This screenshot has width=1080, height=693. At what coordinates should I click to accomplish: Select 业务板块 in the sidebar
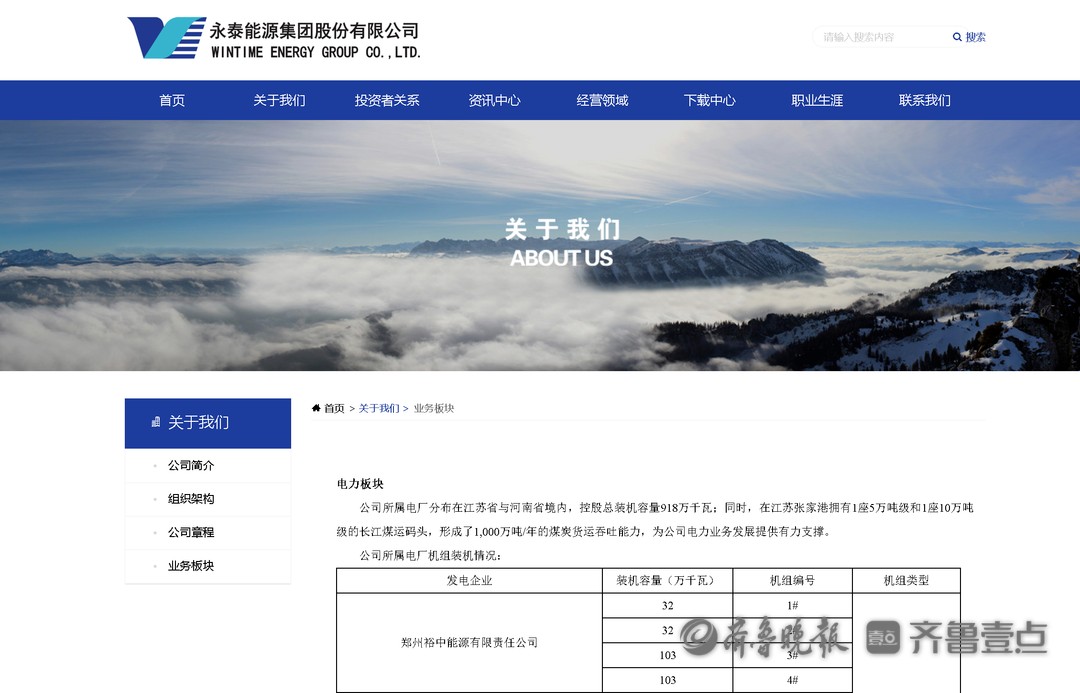point(191,566)
